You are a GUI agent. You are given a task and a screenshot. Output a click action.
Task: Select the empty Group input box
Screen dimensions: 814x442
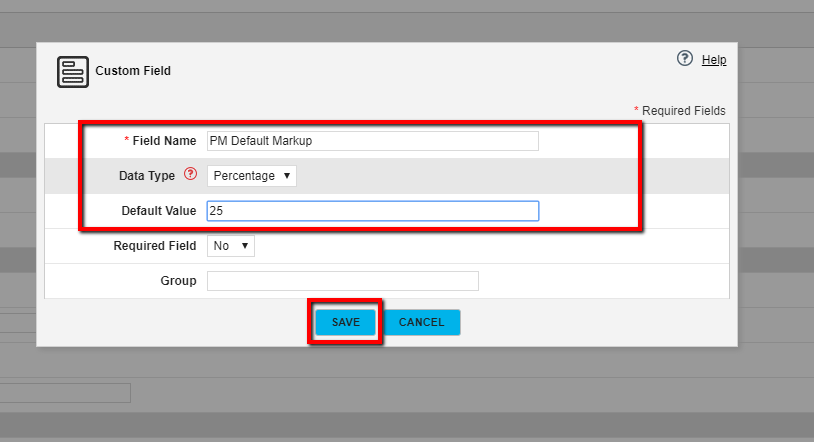(x=342, y=281)
